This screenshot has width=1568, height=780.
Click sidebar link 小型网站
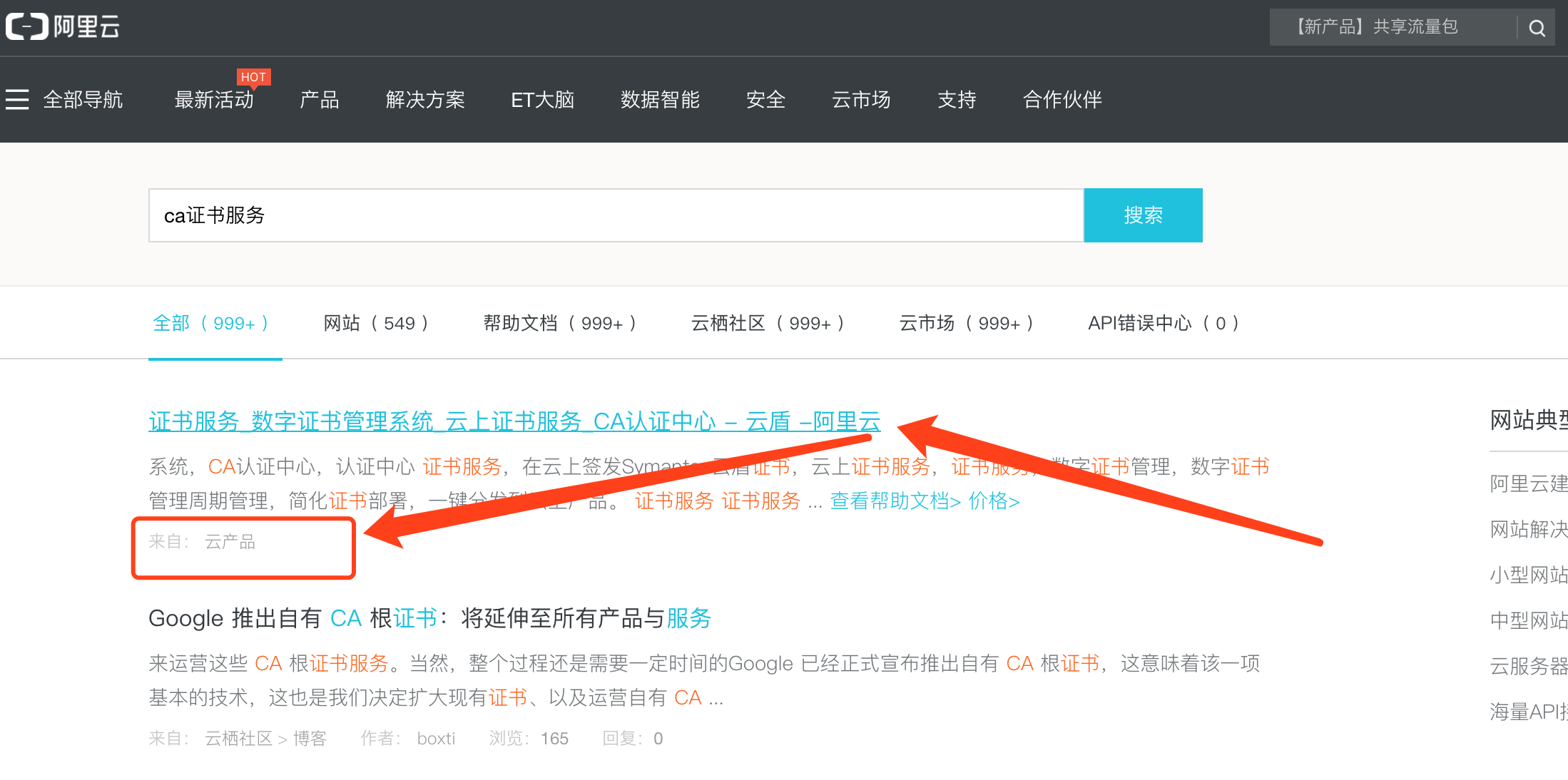1529,575
